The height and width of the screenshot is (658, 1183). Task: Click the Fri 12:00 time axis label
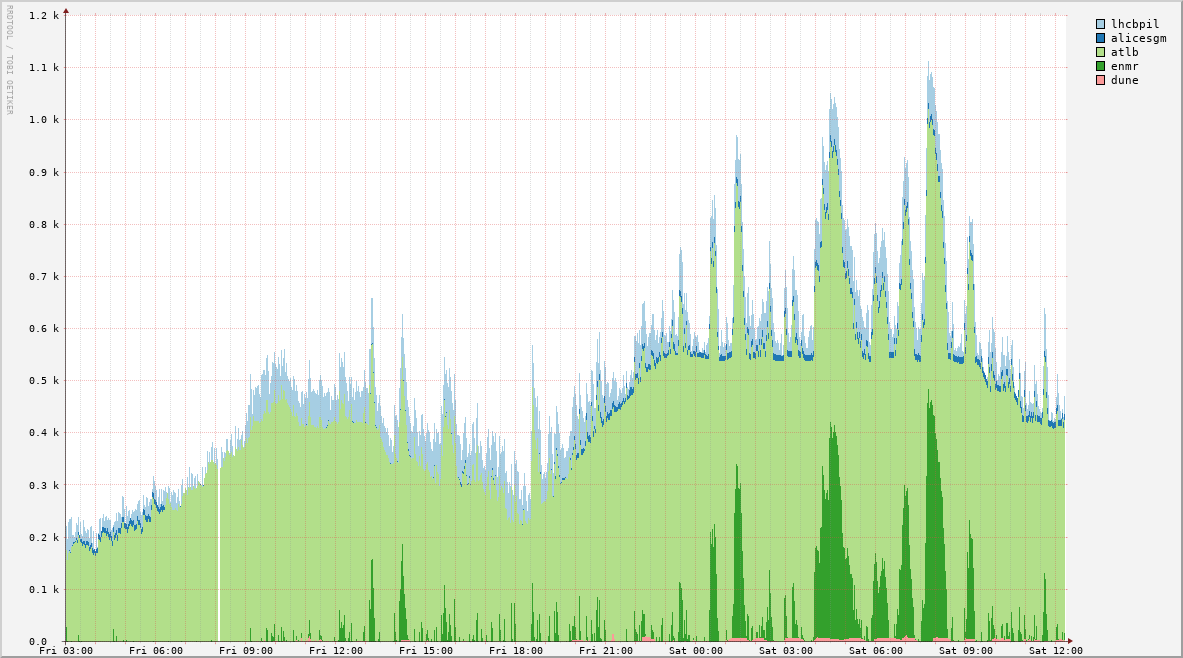click(x=336, y=651)
